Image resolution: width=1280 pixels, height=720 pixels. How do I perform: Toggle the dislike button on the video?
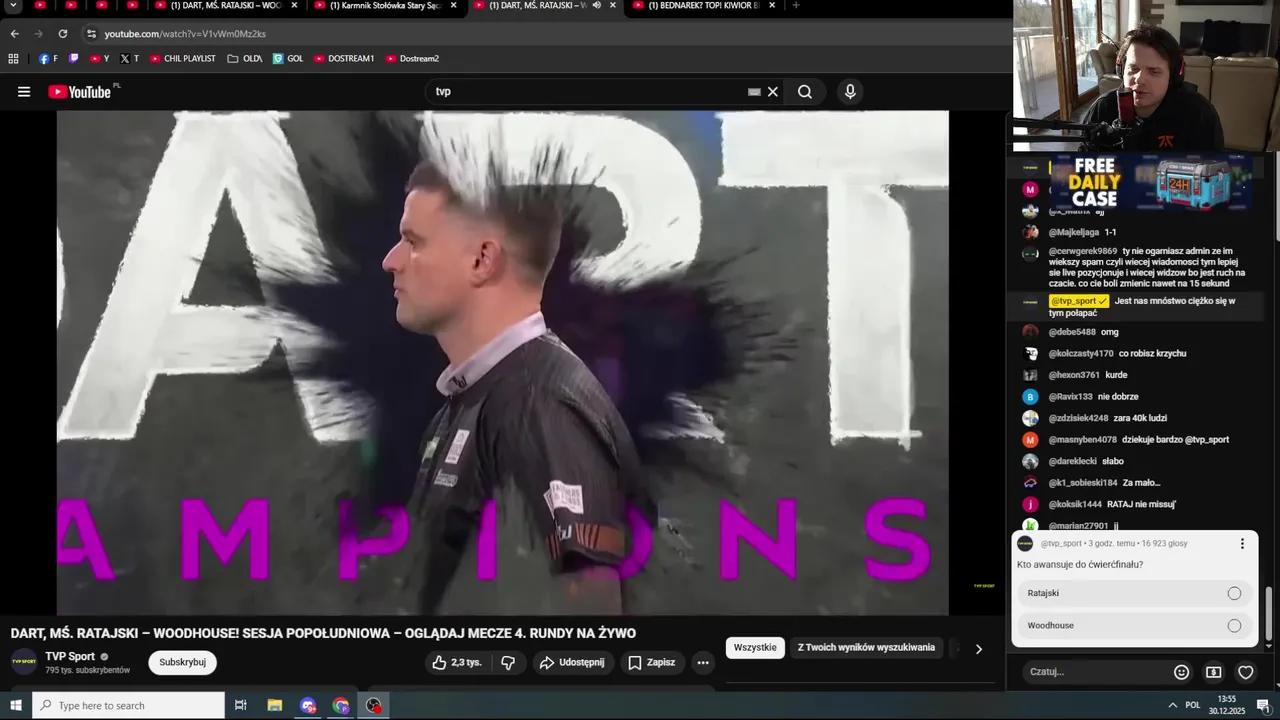(x=507, y=662)
